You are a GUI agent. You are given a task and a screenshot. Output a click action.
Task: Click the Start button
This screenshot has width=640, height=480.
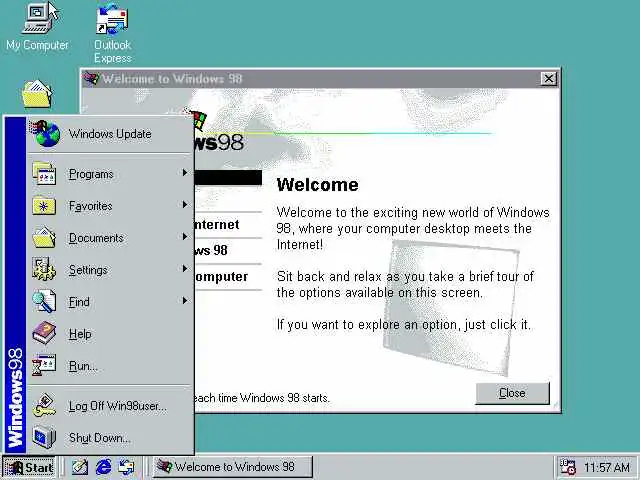tap(29, 467)
